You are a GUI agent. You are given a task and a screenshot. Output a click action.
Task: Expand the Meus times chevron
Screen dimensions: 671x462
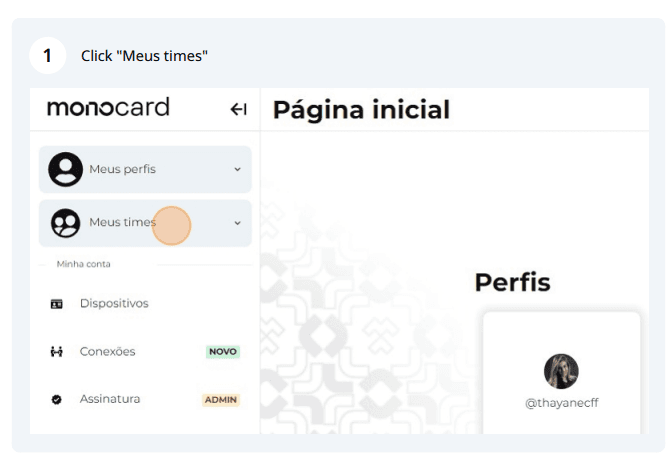pos(238,223)
